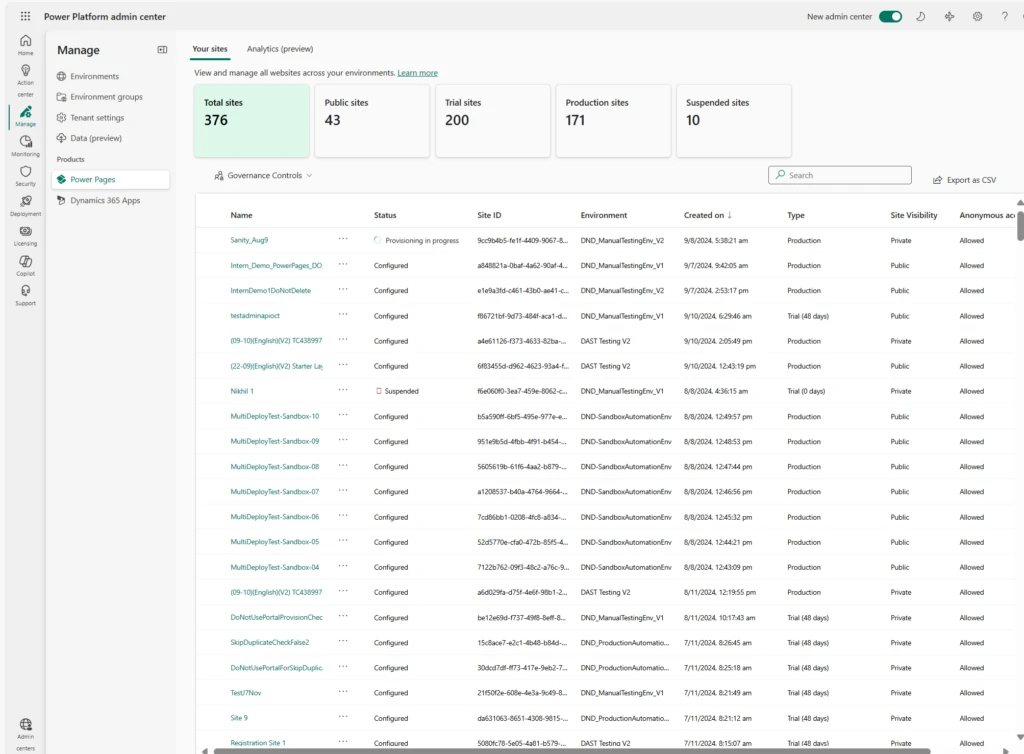This screenshot has width=1024, height=754.
Task: Open the Learn more link
Action: click(417, 73)
